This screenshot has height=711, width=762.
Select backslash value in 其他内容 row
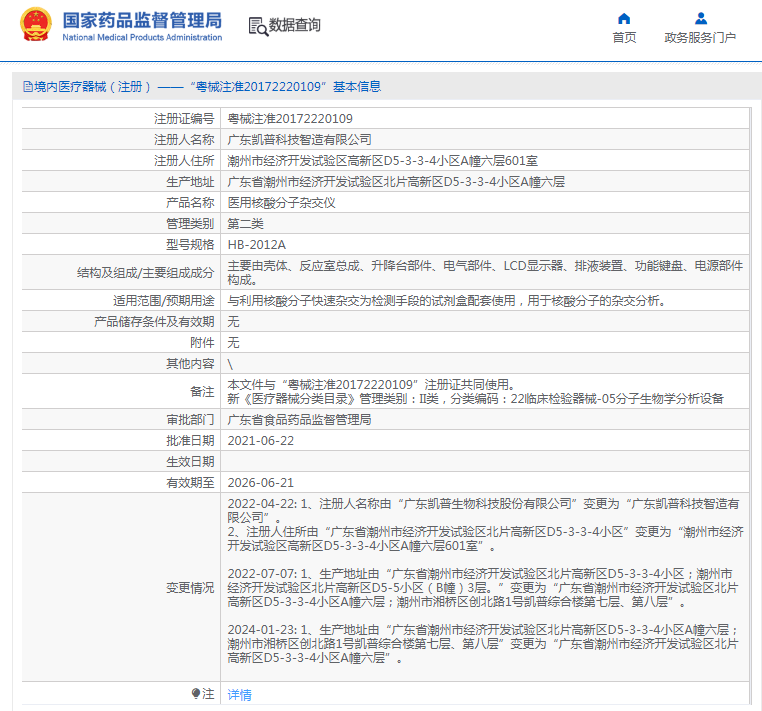(x=230, y=364)
